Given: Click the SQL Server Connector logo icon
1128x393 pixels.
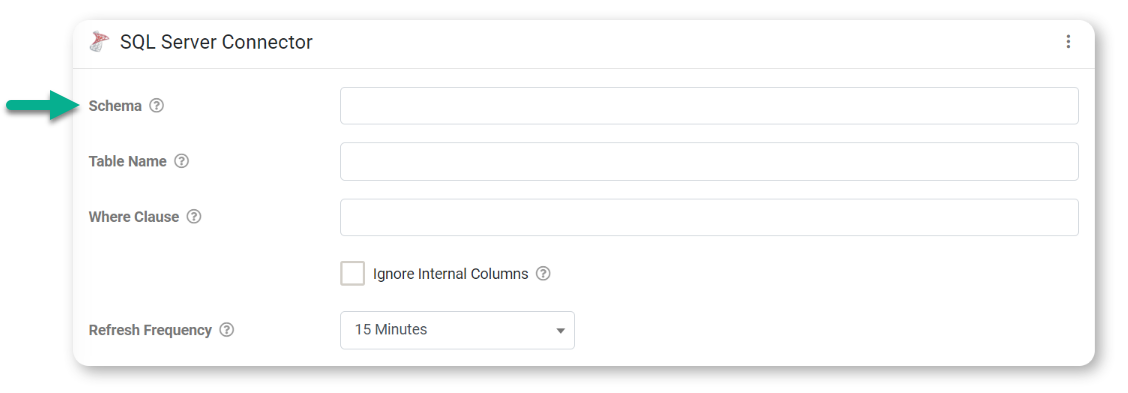Looking at the screenshot, I should click(99, 42).
